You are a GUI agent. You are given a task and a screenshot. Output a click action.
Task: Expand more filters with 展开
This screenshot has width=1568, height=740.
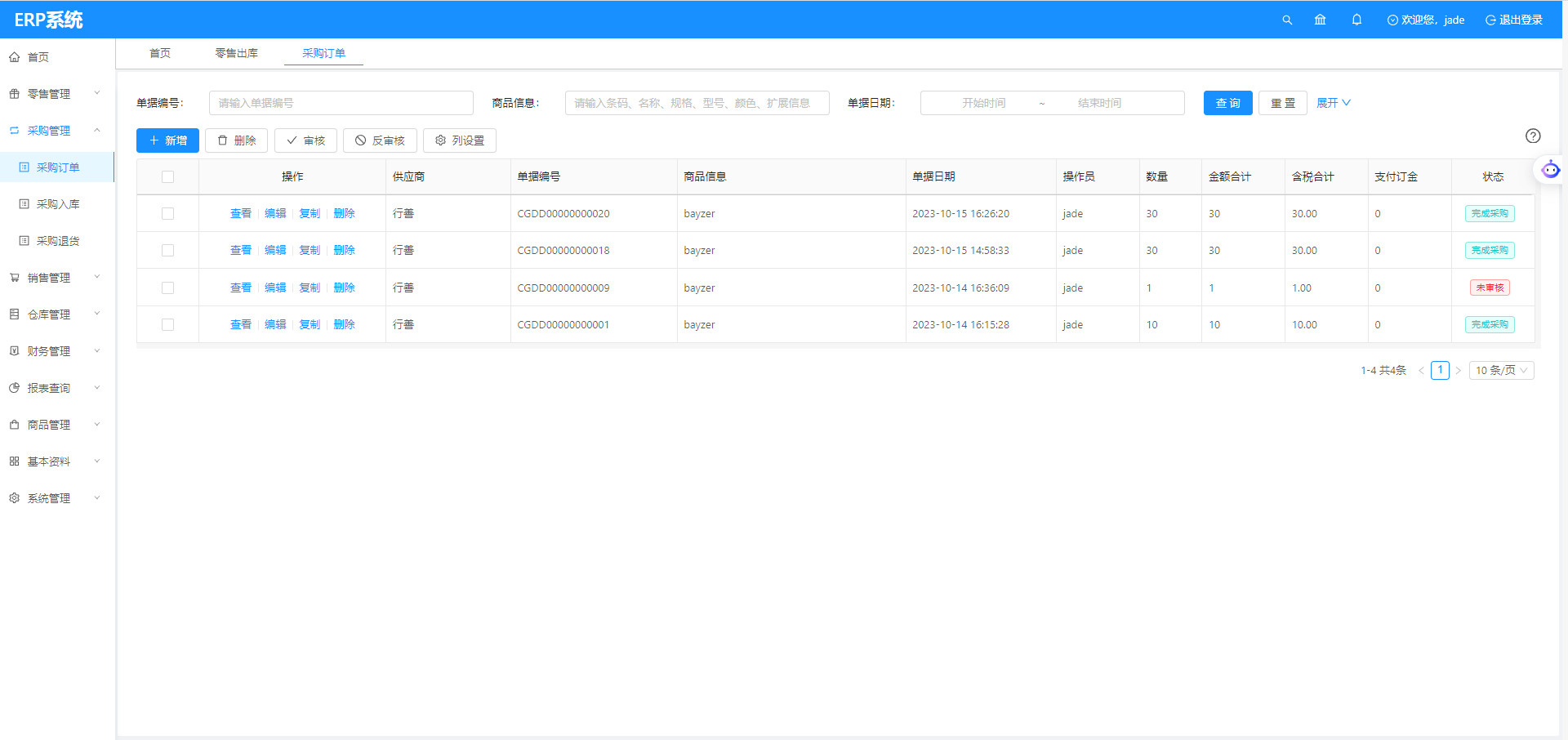(x=1334, y=103)
